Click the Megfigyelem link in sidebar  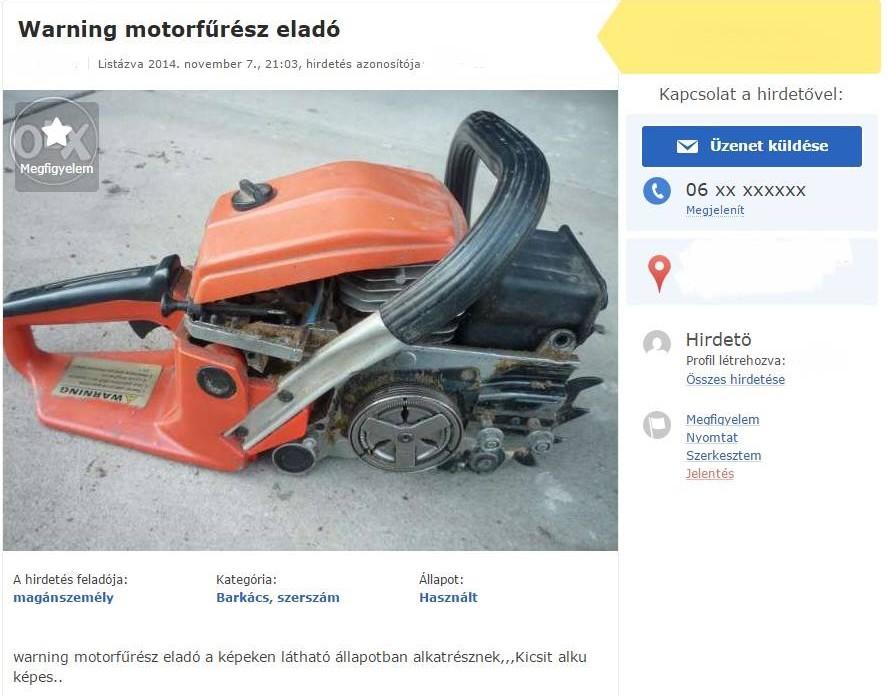pyautogui.click(x=722, y=419)
